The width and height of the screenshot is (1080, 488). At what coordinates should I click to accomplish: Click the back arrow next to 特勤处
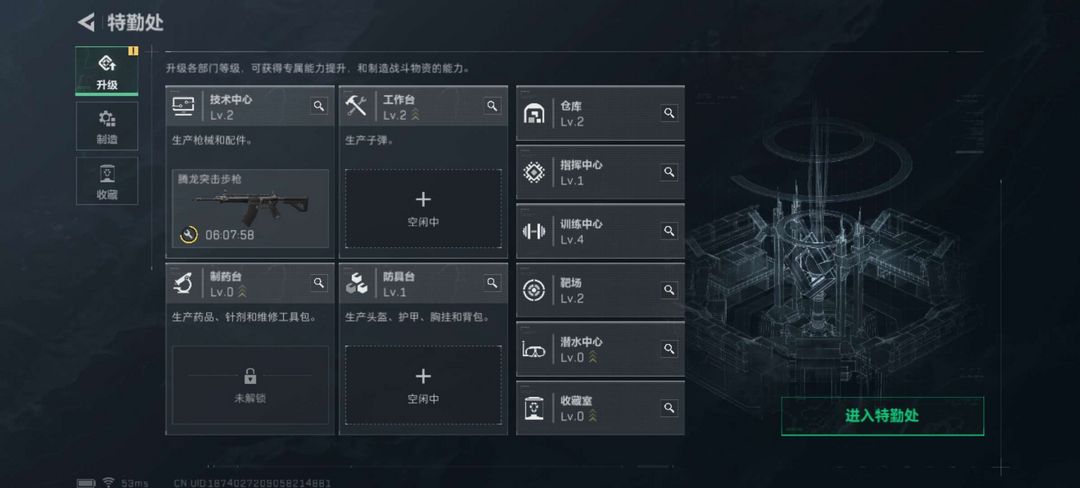click(86, 22)
